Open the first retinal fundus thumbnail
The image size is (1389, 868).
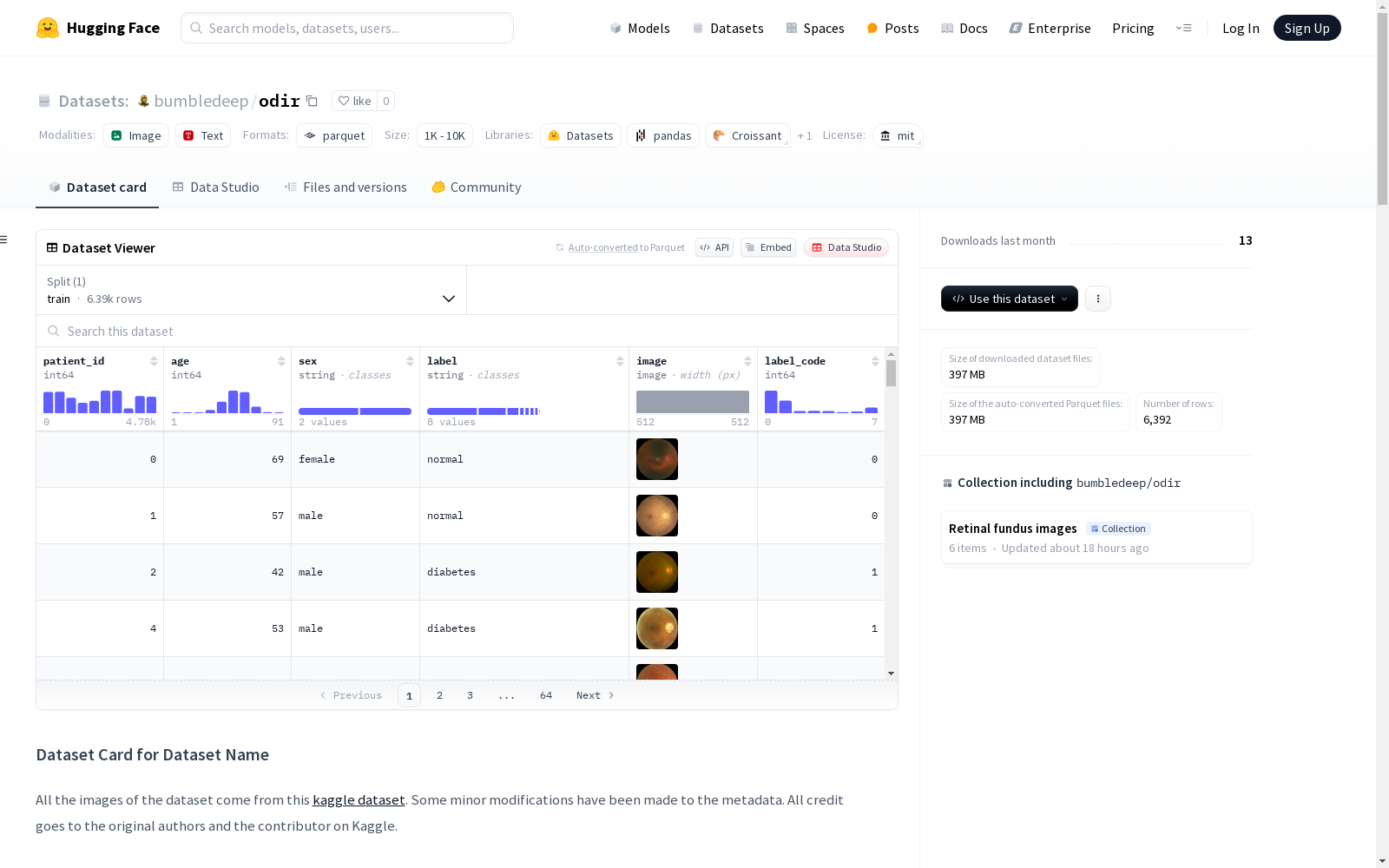point(657,459)
